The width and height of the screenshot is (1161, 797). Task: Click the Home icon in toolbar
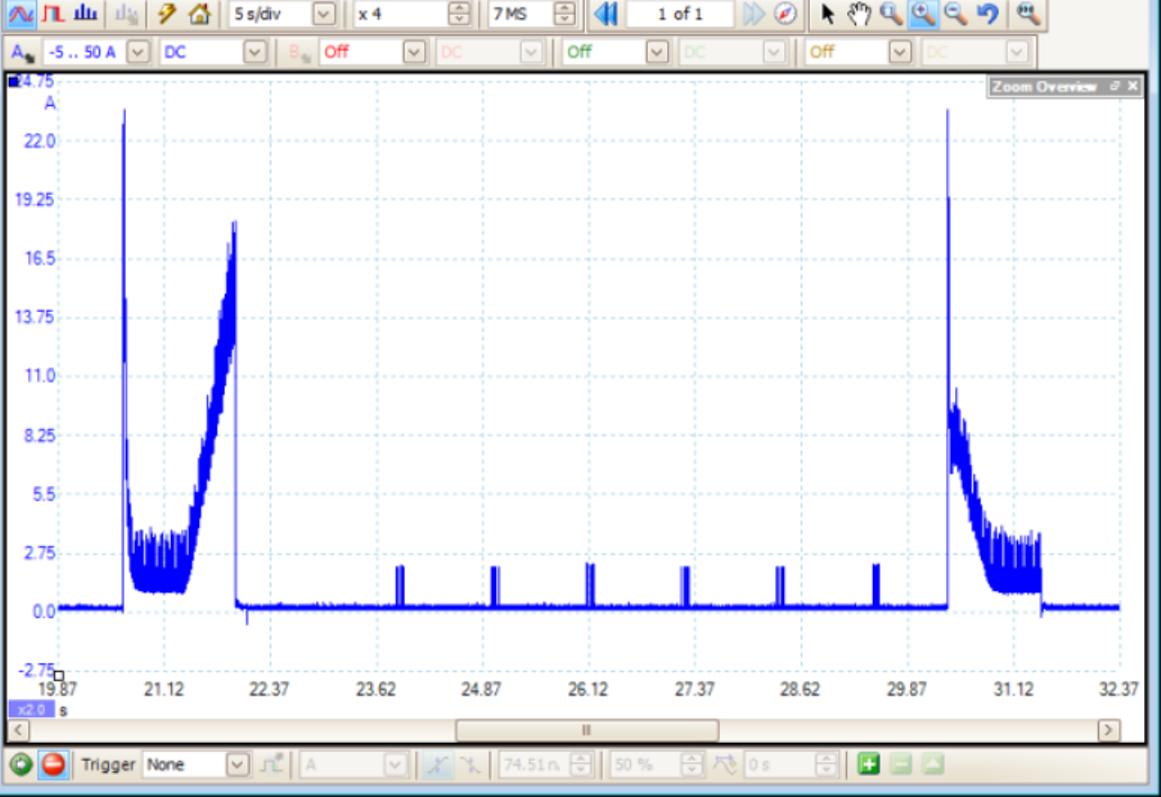click(x=200, y=14)
